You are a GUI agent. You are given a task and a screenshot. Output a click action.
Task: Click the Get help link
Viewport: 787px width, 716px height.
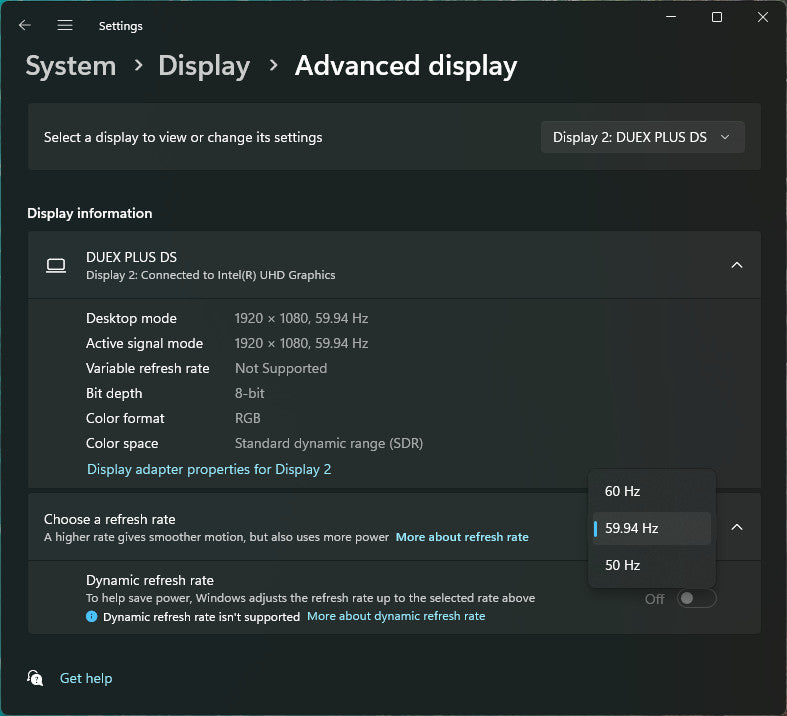pyautogui.click(x=86, y=678)
